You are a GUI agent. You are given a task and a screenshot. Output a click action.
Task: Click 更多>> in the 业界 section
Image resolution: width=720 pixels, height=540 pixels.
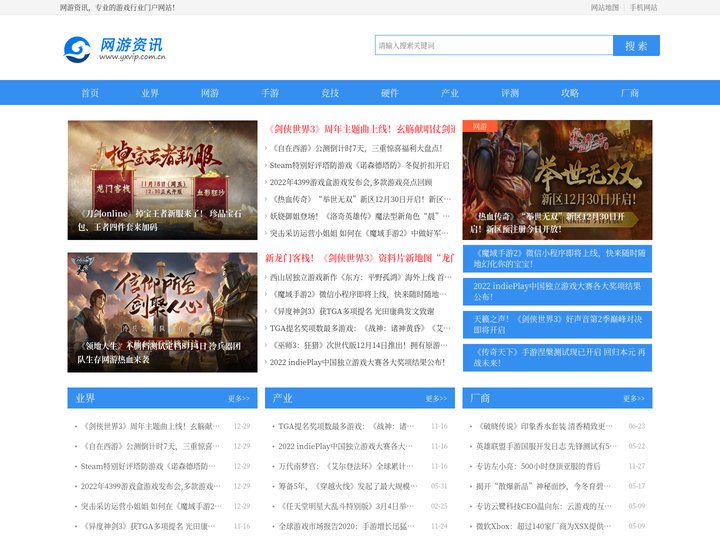tap(239, 399)
